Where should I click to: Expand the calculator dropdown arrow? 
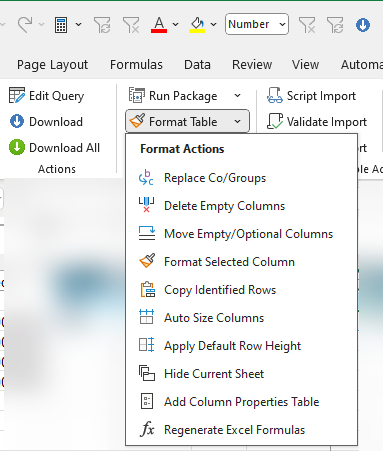79,25
